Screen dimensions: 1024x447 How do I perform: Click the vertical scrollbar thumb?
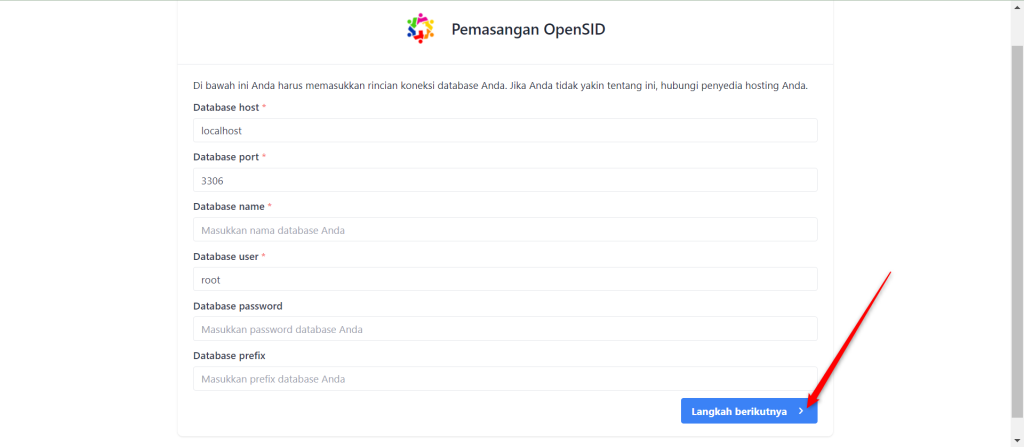pos(1017,231)
